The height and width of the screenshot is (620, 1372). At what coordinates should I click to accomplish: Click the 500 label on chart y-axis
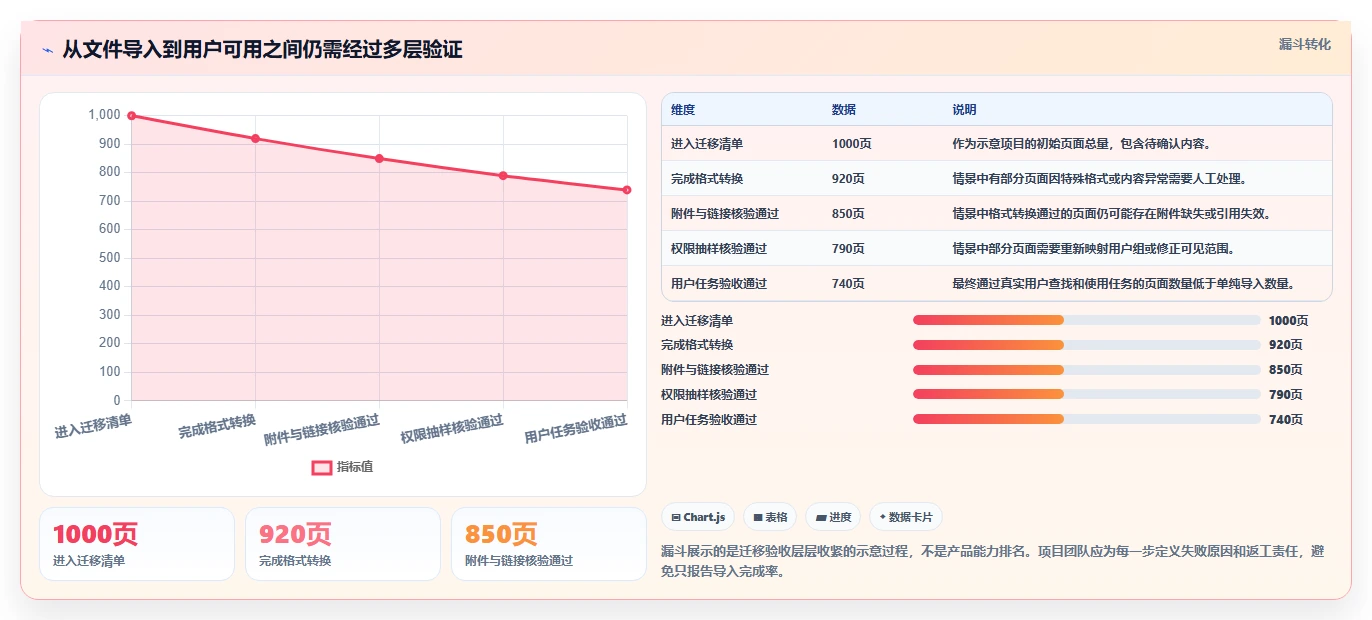pos(109,258)
